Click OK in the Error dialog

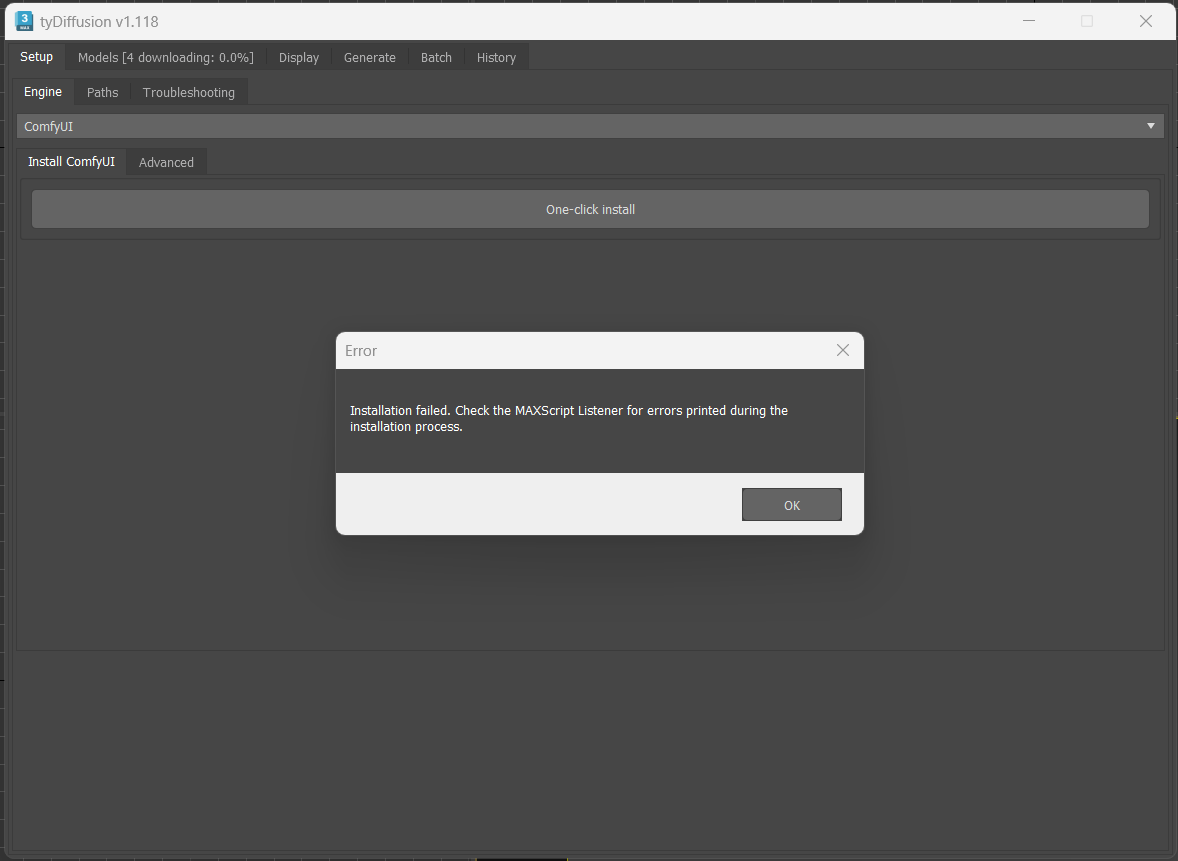click(x=791, y=505)
